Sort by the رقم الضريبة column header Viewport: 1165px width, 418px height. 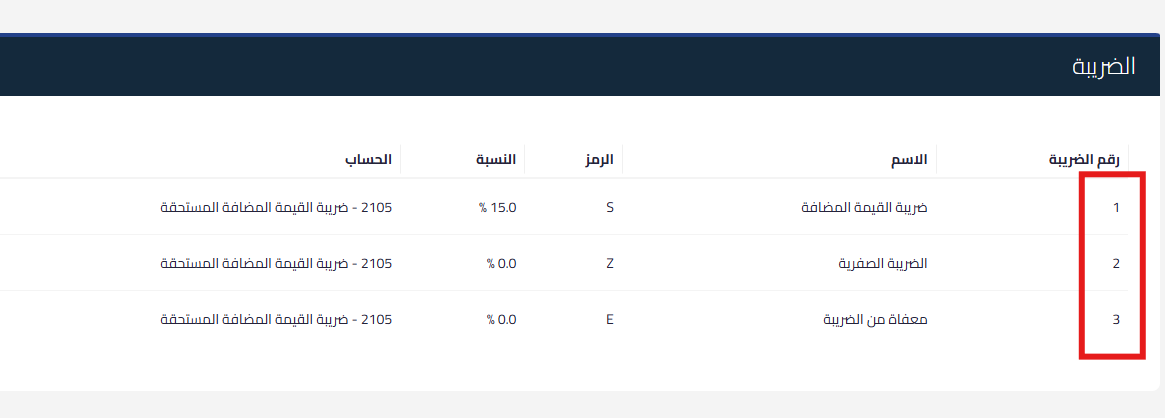1084,159
